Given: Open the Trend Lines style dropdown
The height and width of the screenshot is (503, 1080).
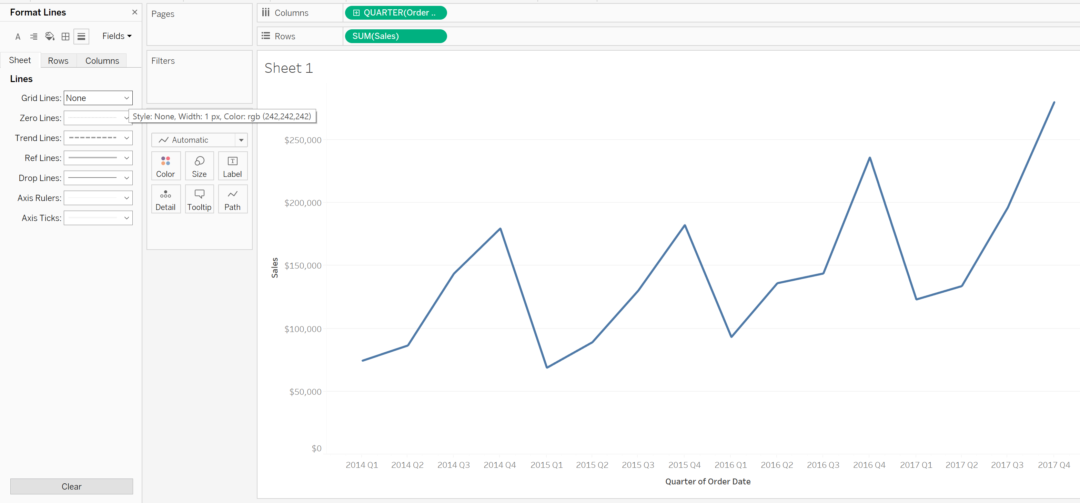Looking at the screenshot, I should 98,138.
